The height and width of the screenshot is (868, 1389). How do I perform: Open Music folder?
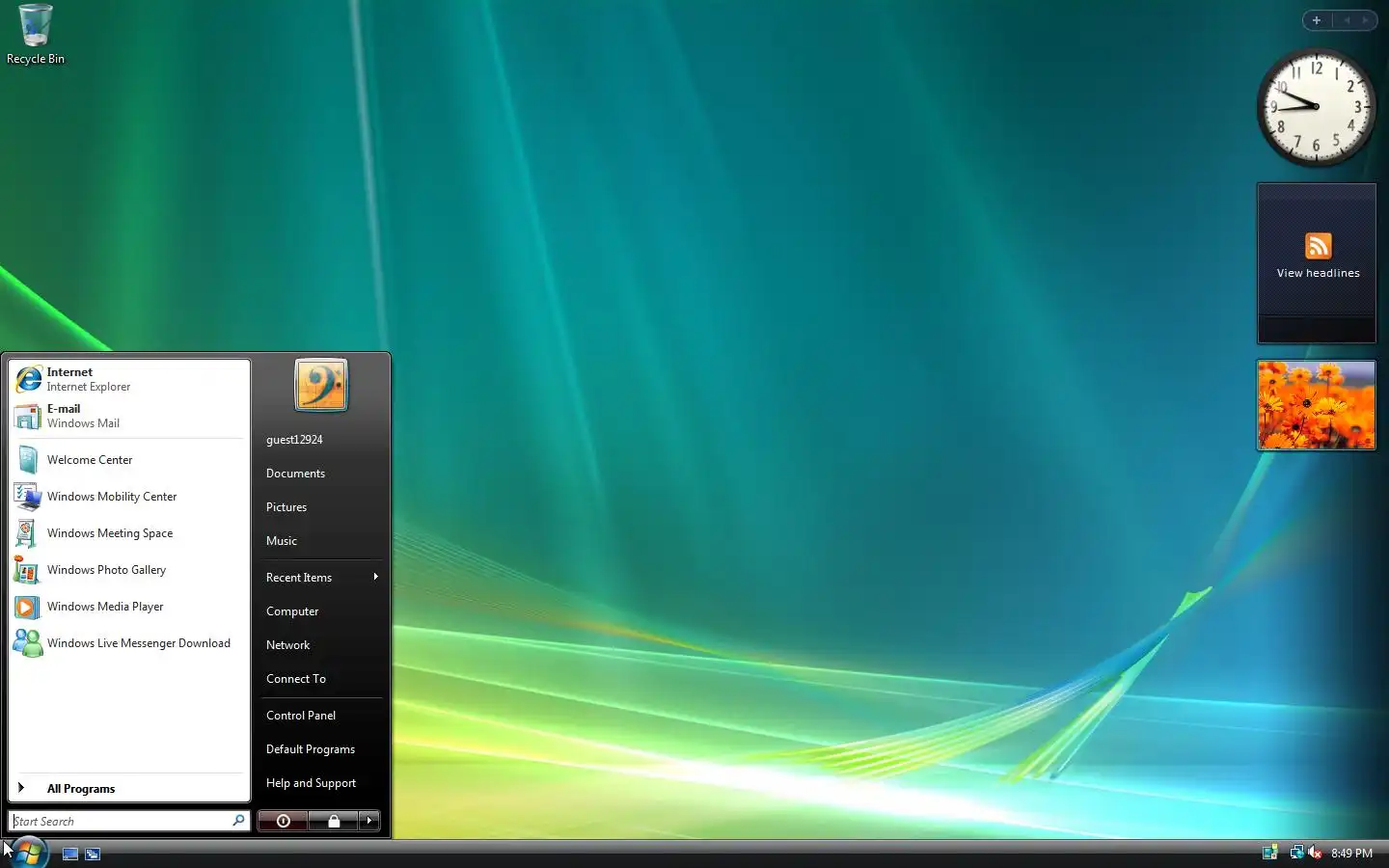click(x=322, y=540)
